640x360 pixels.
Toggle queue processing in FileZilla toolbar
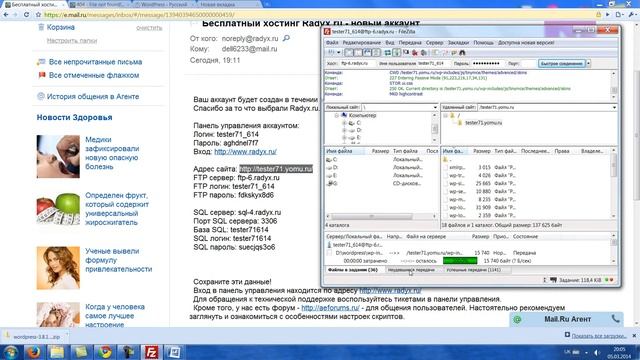pos(396,53)
